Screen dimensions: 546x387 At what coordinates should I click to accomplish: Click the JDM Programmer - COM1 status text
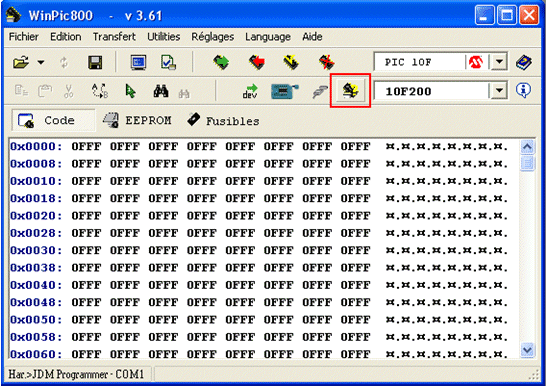[x=76, y=374]
